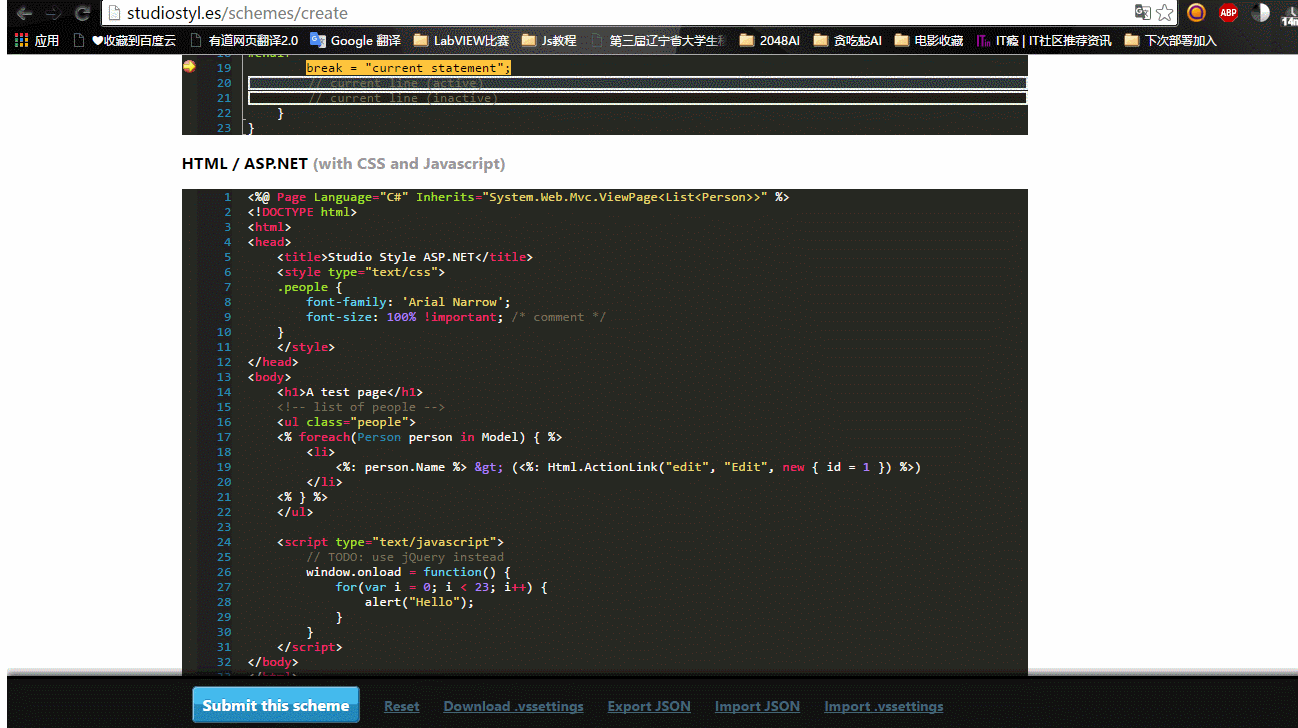Reload the page with refresh icon

pos(83,13)
